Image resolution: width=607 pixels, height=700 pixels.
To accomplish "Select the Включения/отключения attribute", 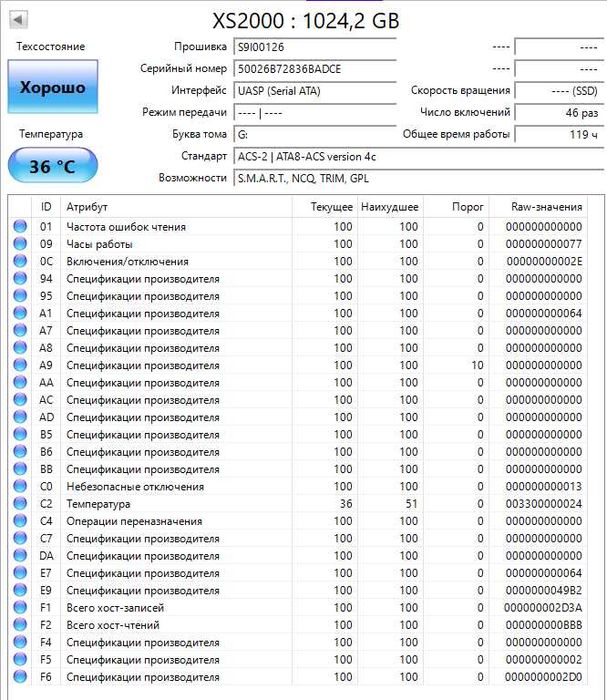I will tap(127, 261).
